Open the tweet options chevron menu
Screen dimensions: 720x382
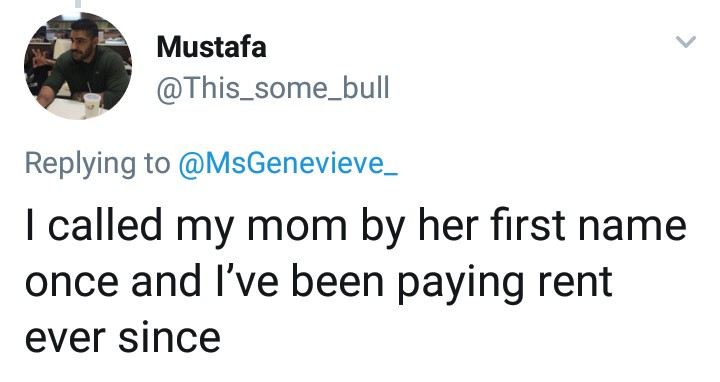(x=686, y=42)
